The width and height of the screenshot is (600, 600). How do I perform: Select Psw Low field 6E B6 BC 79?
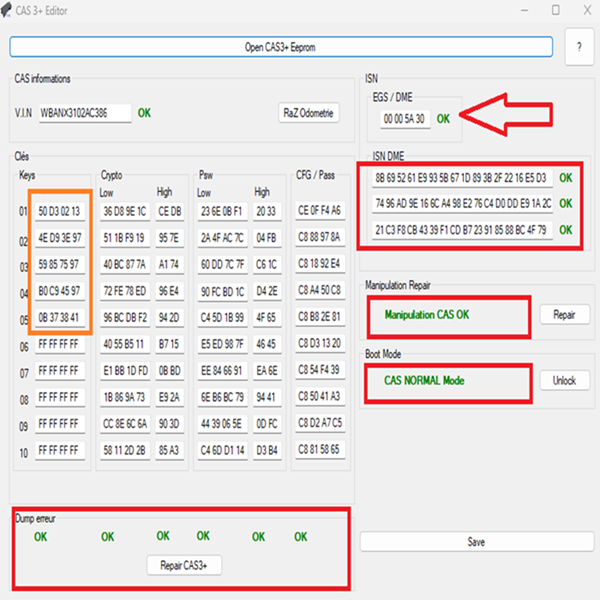point(222,397)
